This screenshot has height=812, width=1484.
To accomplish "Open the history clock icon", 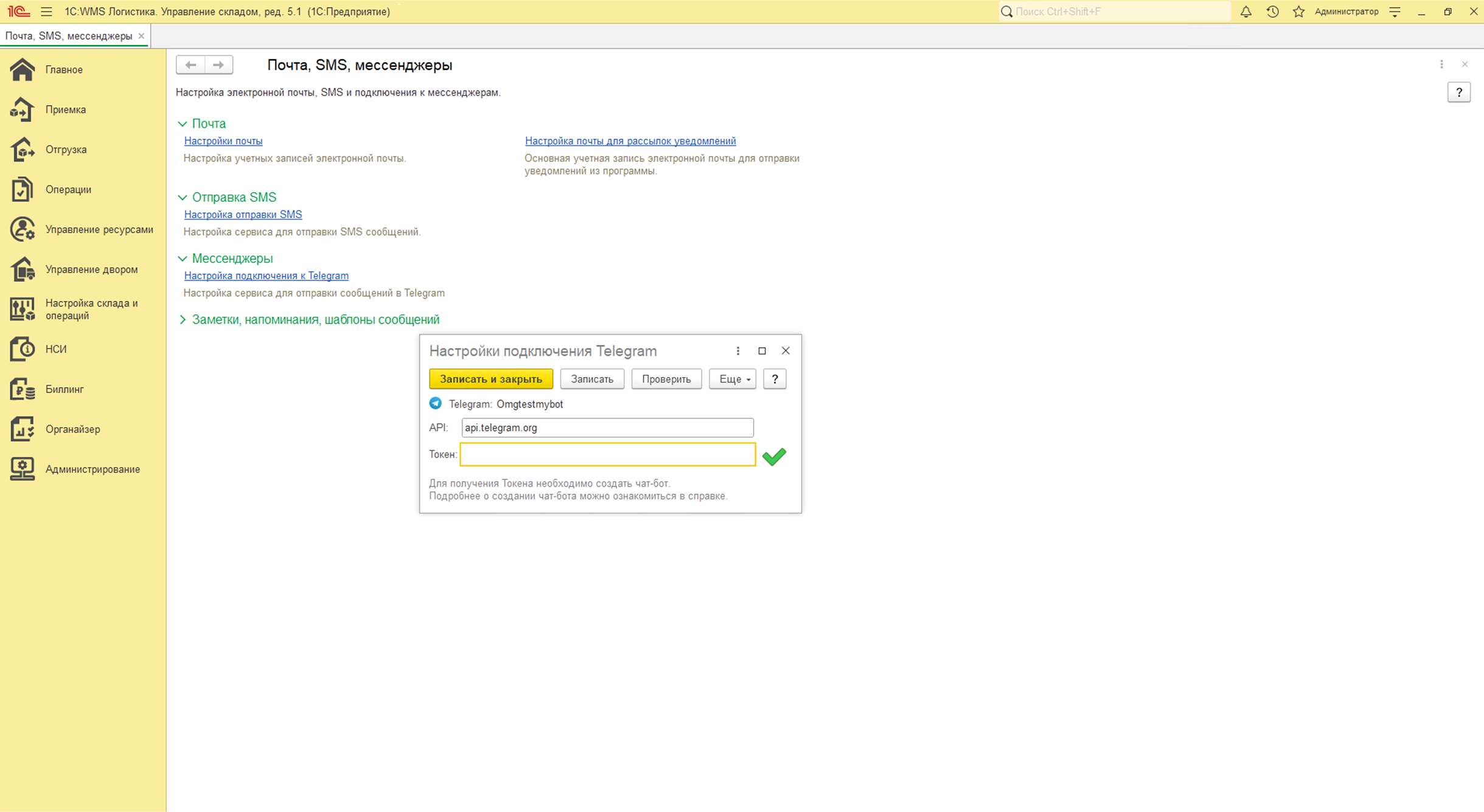I will click(x=1272, y=12).
